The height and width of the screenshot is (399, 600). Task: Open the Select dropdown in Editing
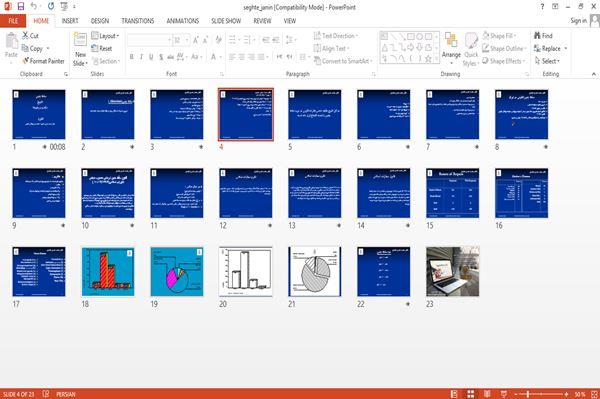[547, 61]
